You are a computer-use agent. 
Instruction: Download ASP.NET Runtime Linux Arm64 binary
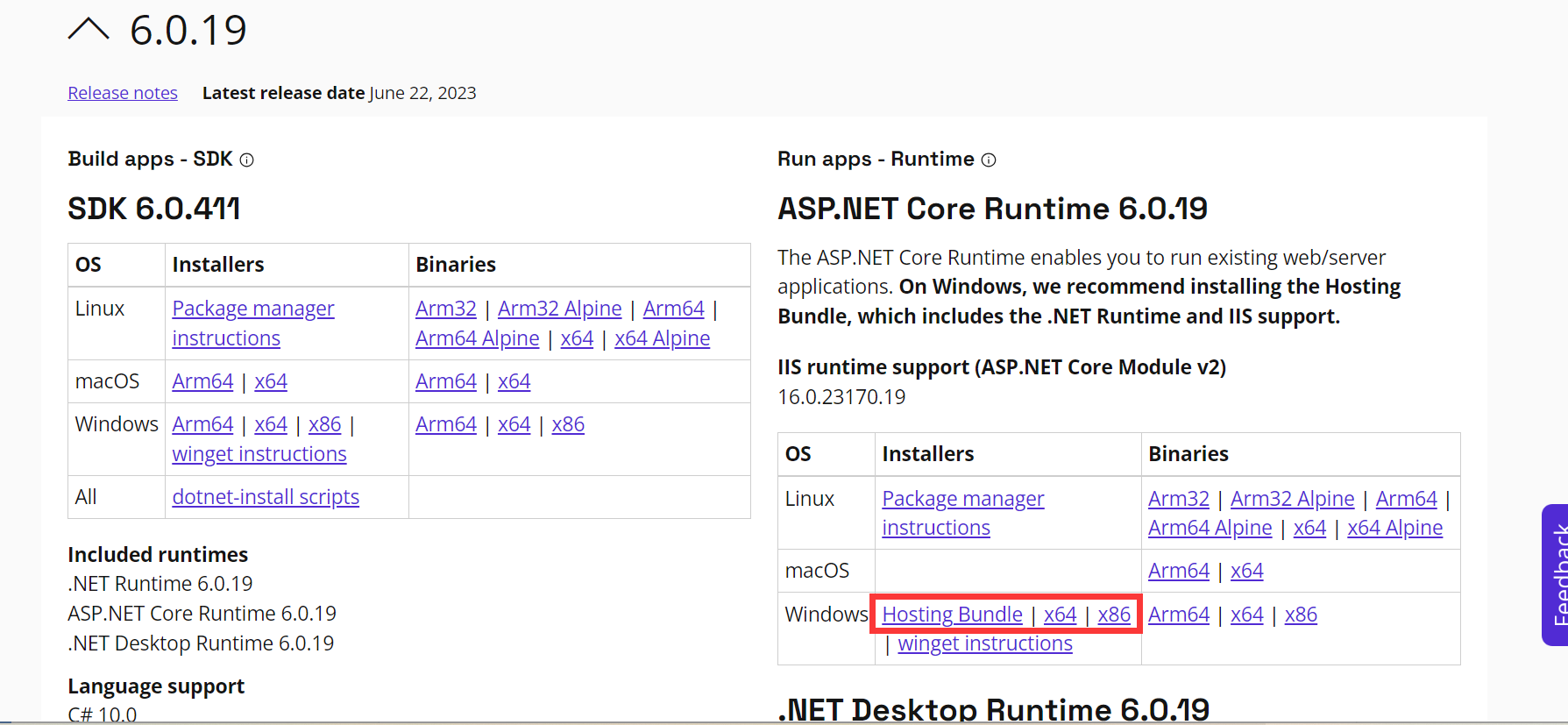(1407, 499)
